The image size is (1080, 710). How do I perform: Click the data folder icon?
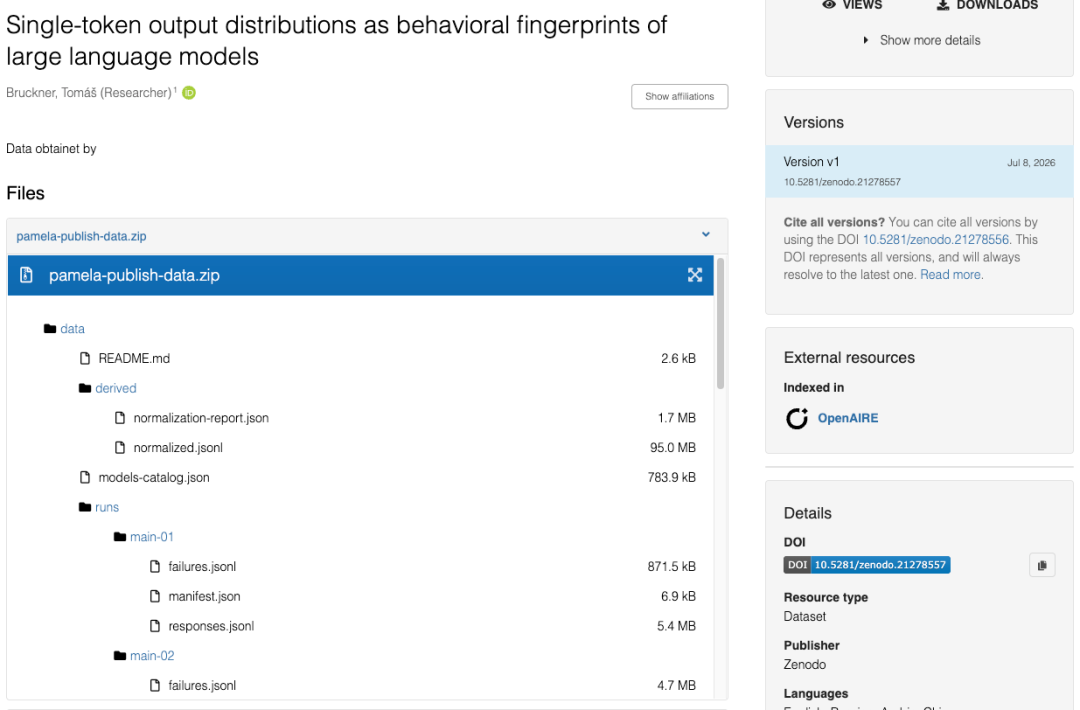[50, 328]
